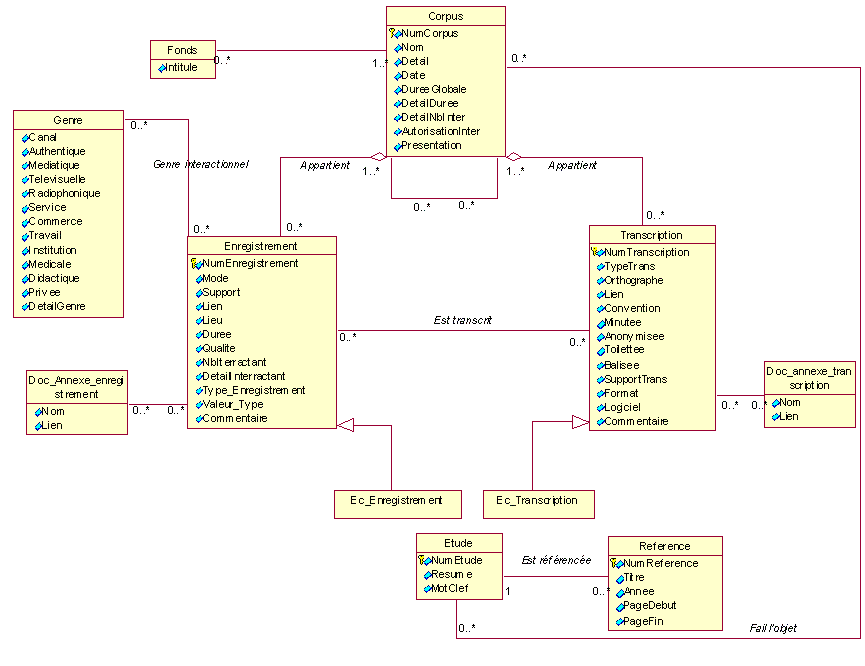865x666 pixels.
Task: Click the Est transcrit association label
Action: (462, 321)
